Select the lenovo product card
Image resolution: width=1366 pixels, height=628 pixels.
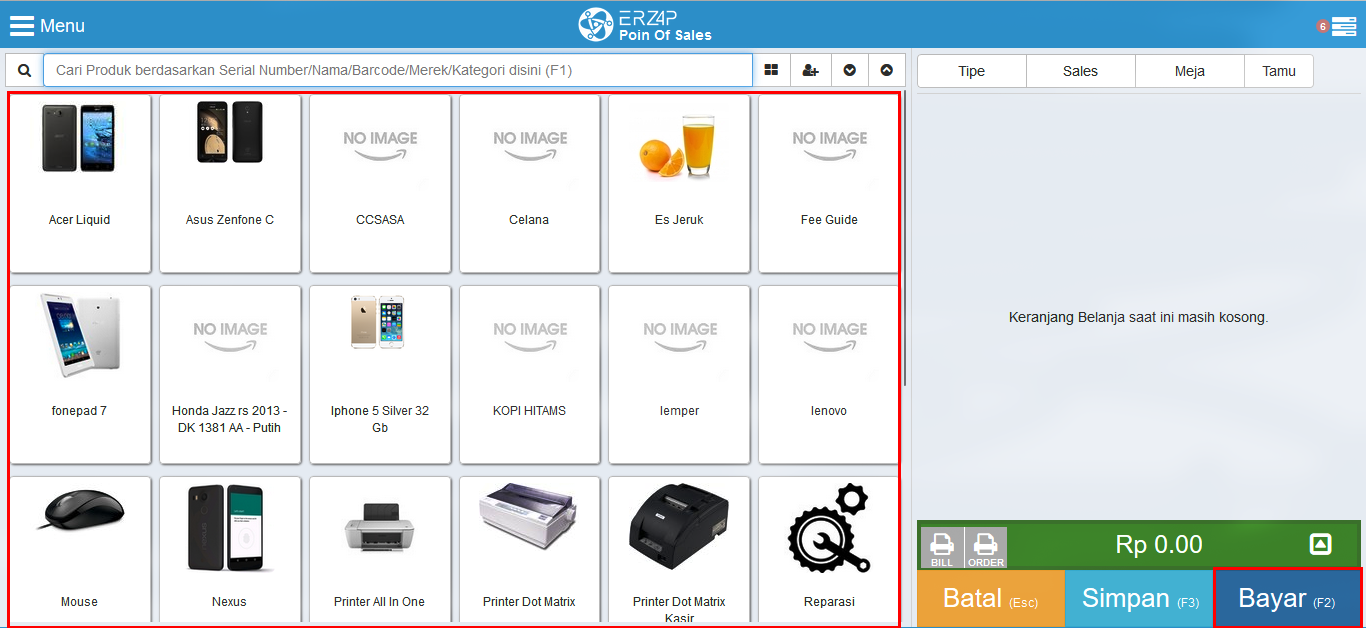point(829,375)
